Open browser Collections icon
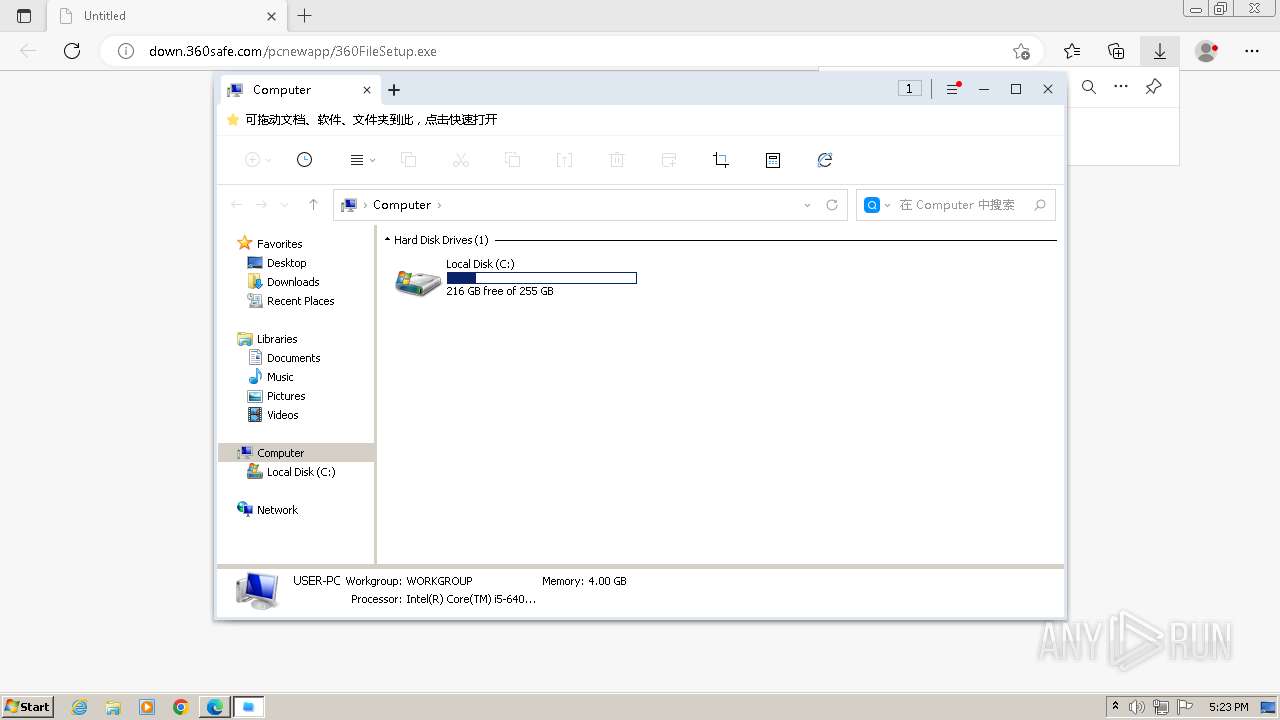The height and width of the screenshot is (720, 1280). pyautogui.click(x=1116, y=51)
